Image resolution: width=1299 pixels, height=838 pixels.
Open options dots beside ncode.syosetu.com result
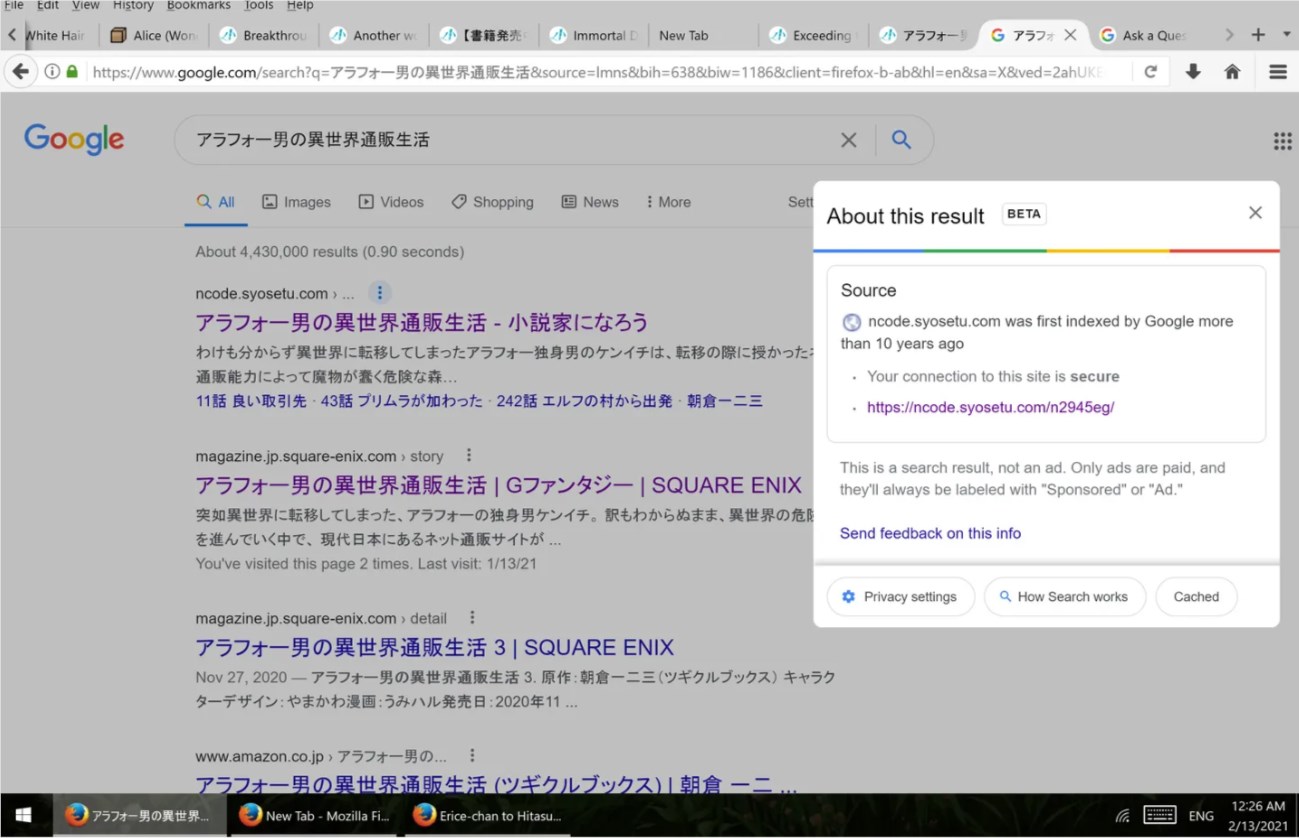tap(379, 293)
